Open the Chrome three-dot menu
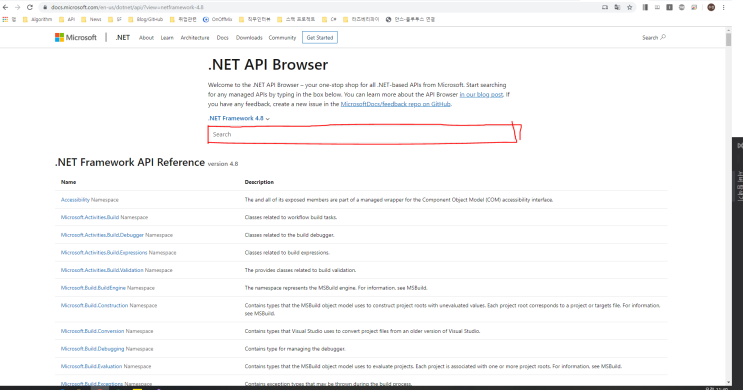This screenshot has height=390, width=743. point(723,7)
